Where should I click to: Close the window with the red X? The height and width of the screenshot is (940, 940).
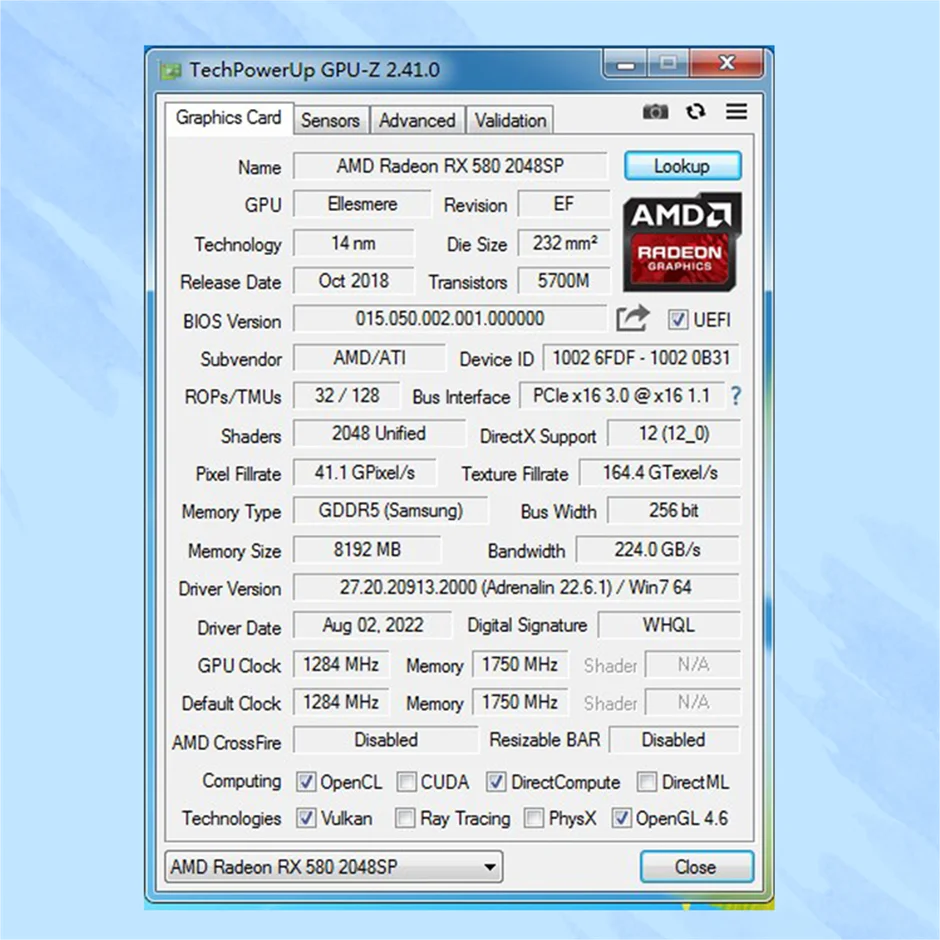pyautogui.click(x=727, y=64)
